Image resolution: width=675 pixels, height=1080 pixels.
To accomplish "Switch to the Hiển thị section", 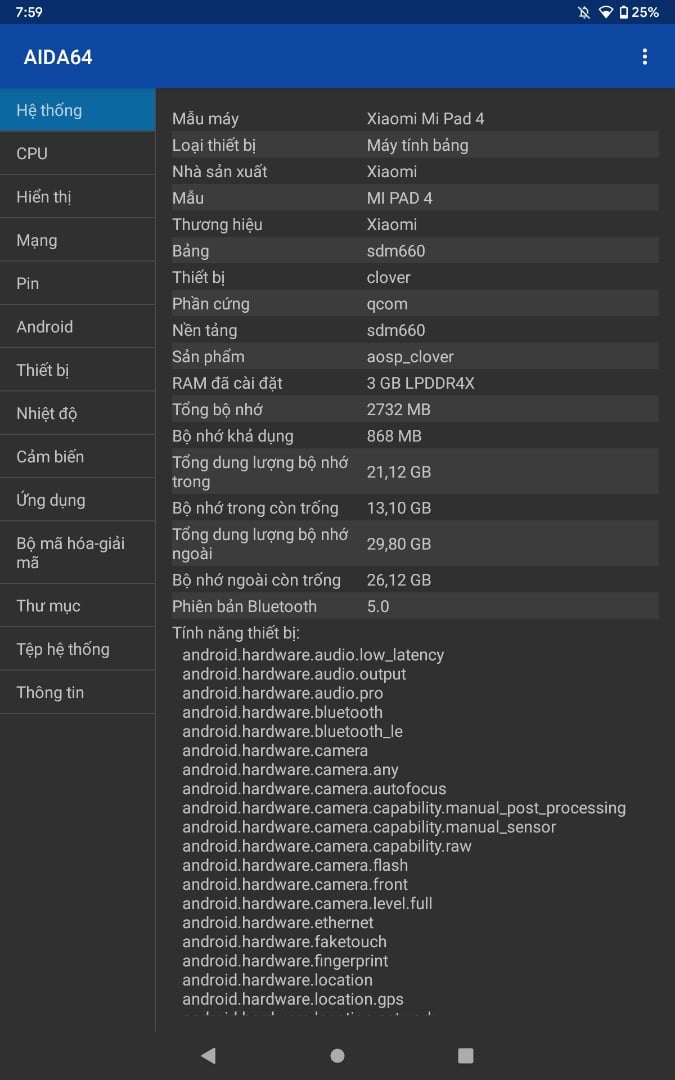I will 77,197.
